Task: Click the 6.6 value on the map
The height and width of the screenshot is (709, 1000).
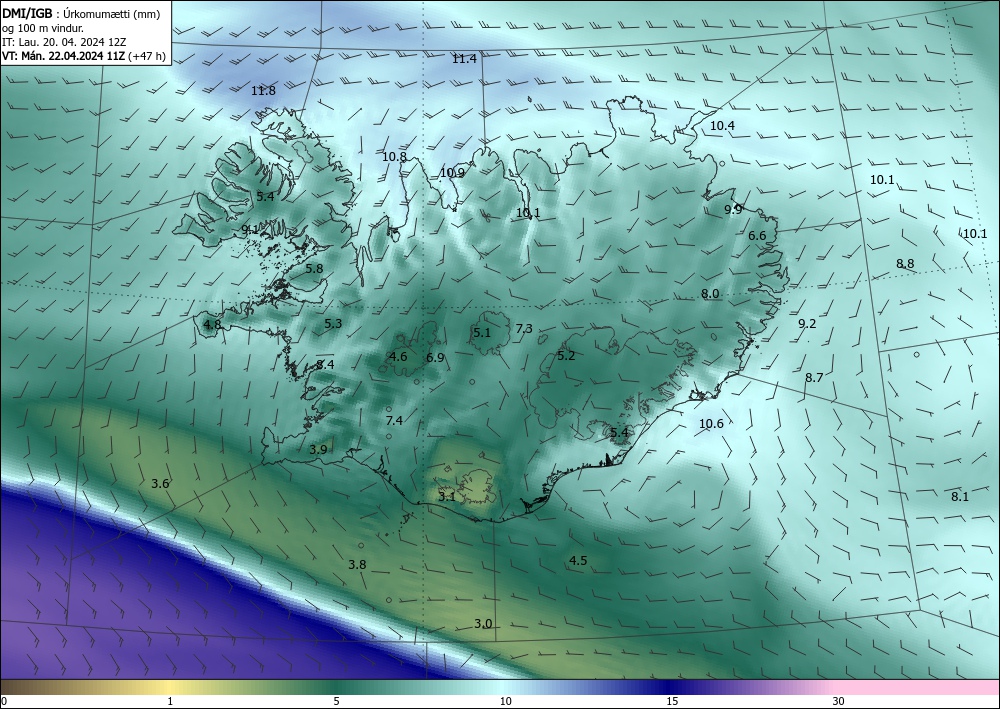Action: click(x=757, y=235)
